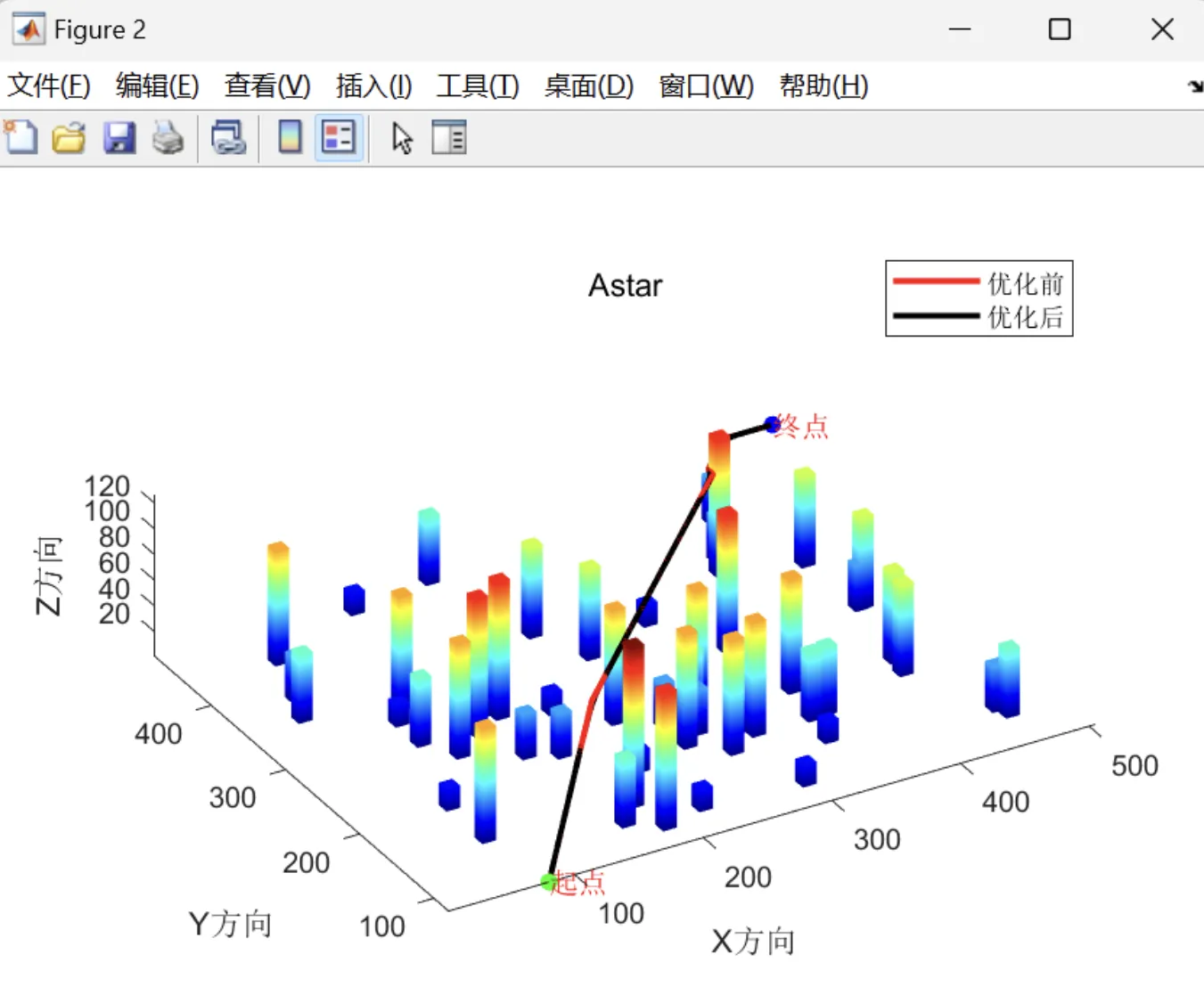Image resolution: width=1204 pixels, height=987 pixels.
Task: Activate the Edit Plot arrow tool
Action: click(x=402, y=138)
